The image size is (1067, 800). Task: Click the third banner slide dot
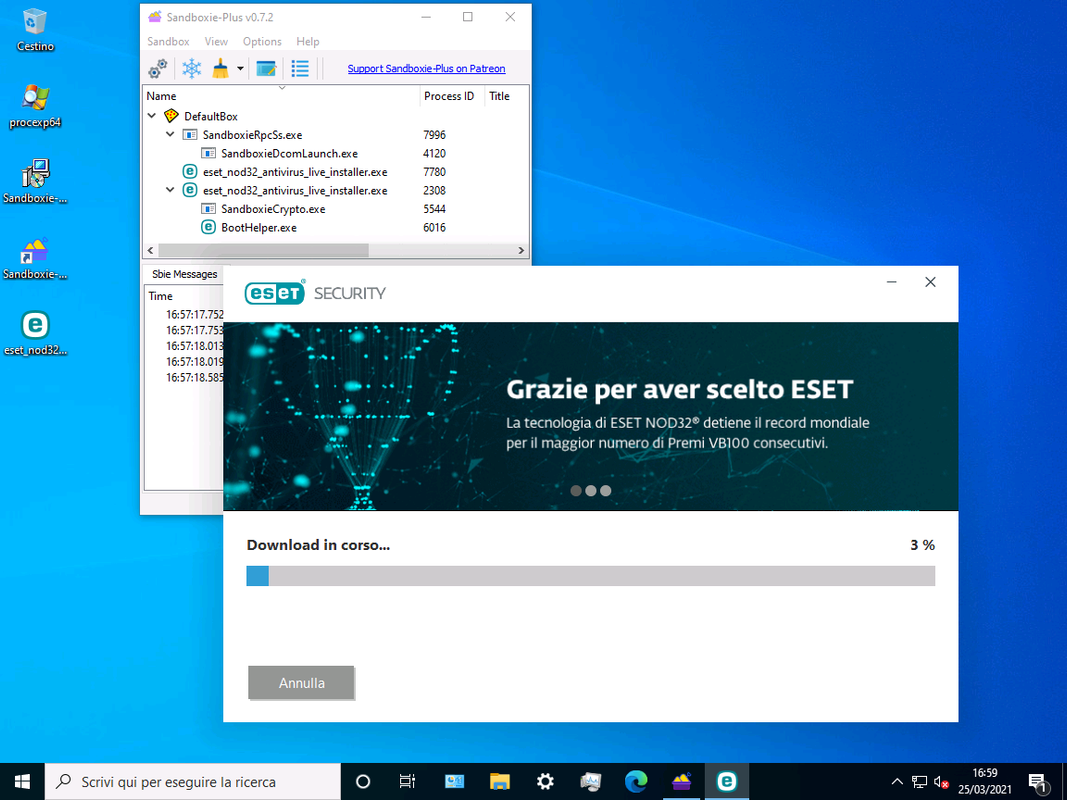point(606,490)
